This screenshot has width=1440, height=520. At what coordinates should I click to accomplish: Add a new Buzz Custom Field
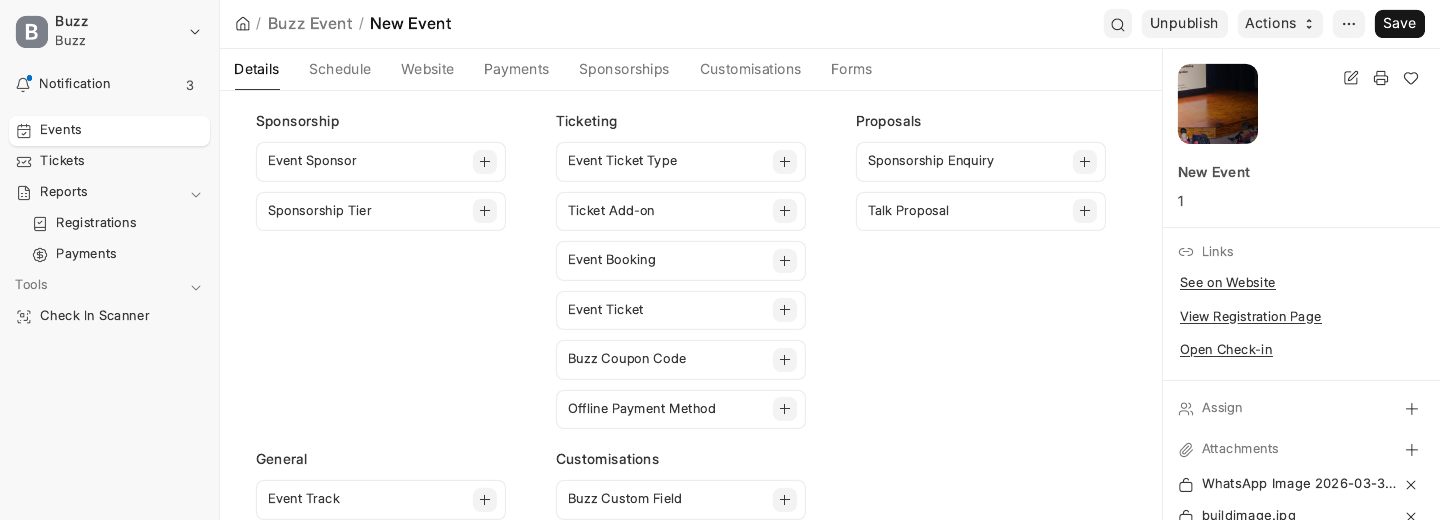point(785,500)
